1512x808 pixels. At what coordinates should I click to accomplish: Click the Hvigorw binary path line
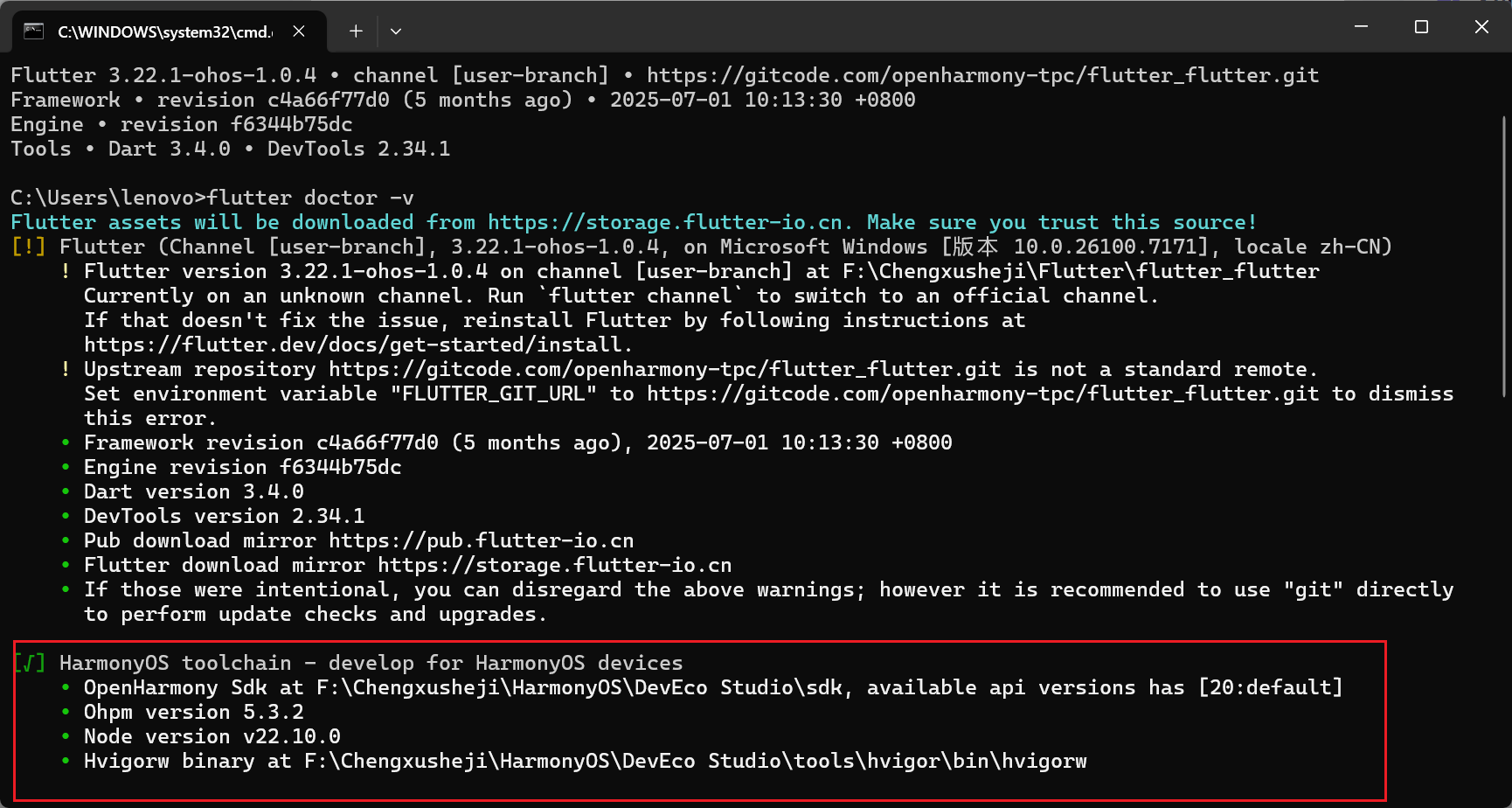tap(586, 761)
